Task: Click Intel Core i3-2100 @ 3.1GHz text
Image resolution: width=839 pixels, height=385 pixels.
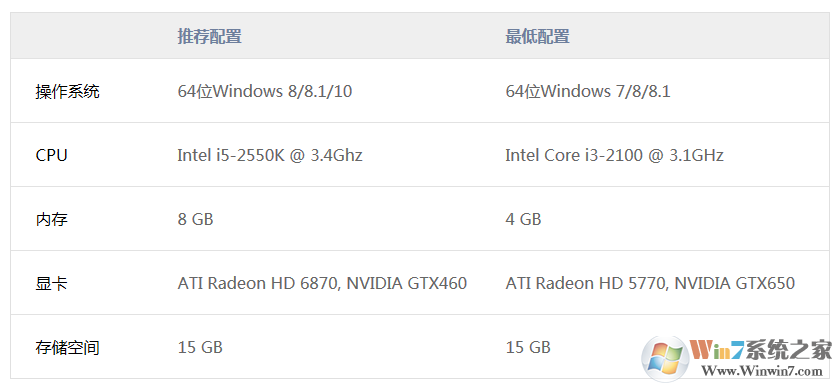Action: point(614,156)
